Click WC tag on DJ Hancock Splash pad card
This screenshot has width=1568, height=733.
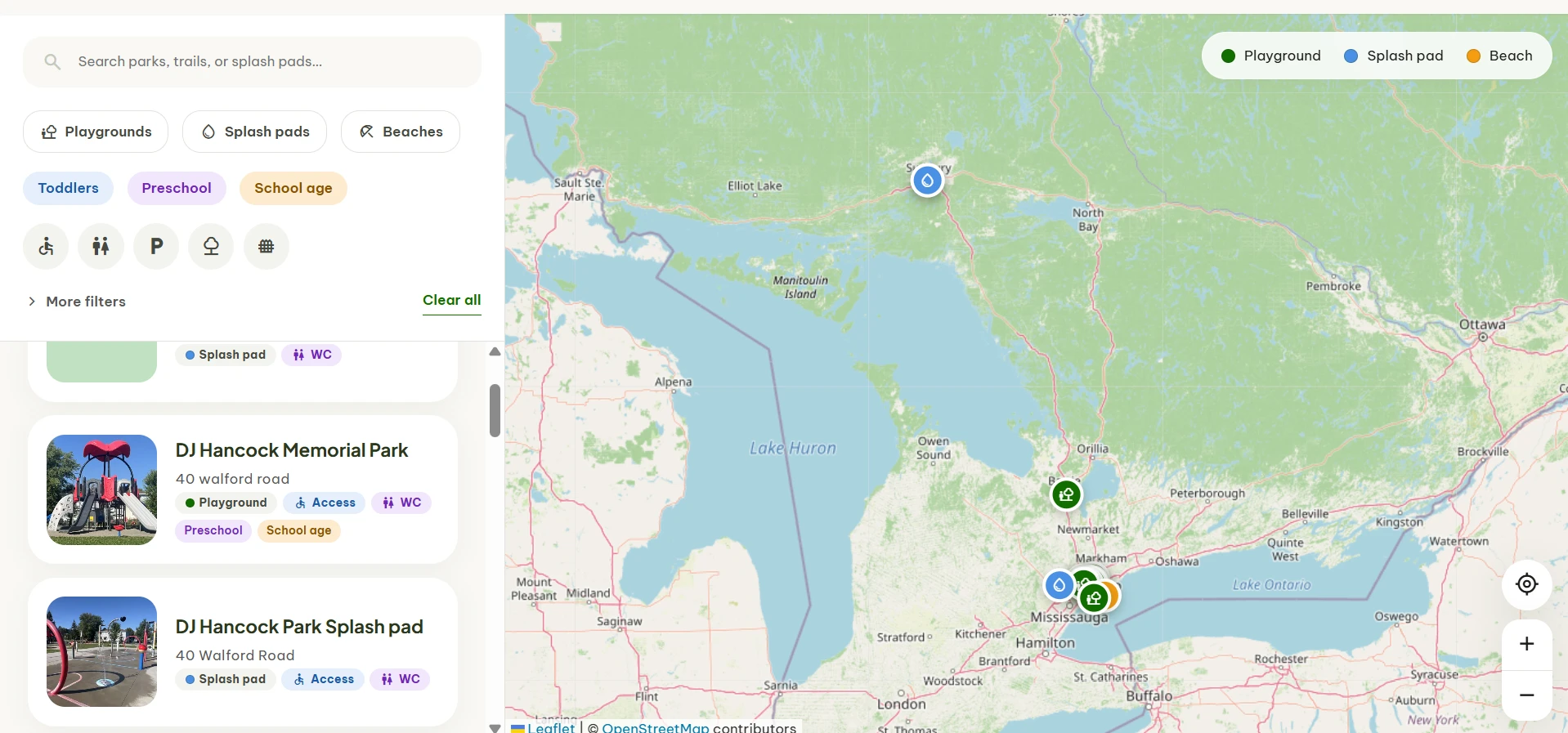(x=400, y=679)
